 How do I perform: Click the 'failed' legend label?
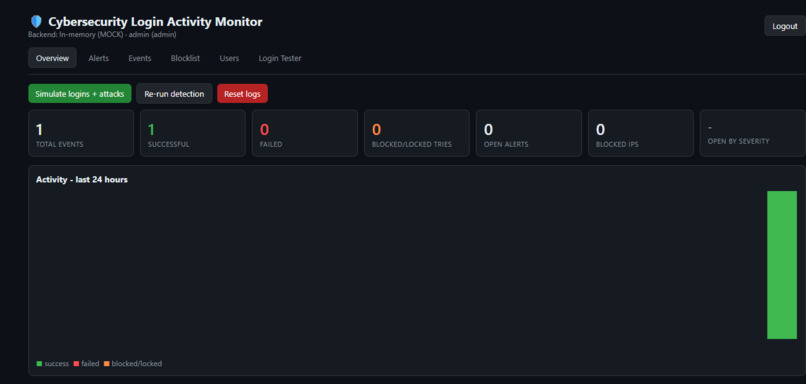[x=90, y=363]
